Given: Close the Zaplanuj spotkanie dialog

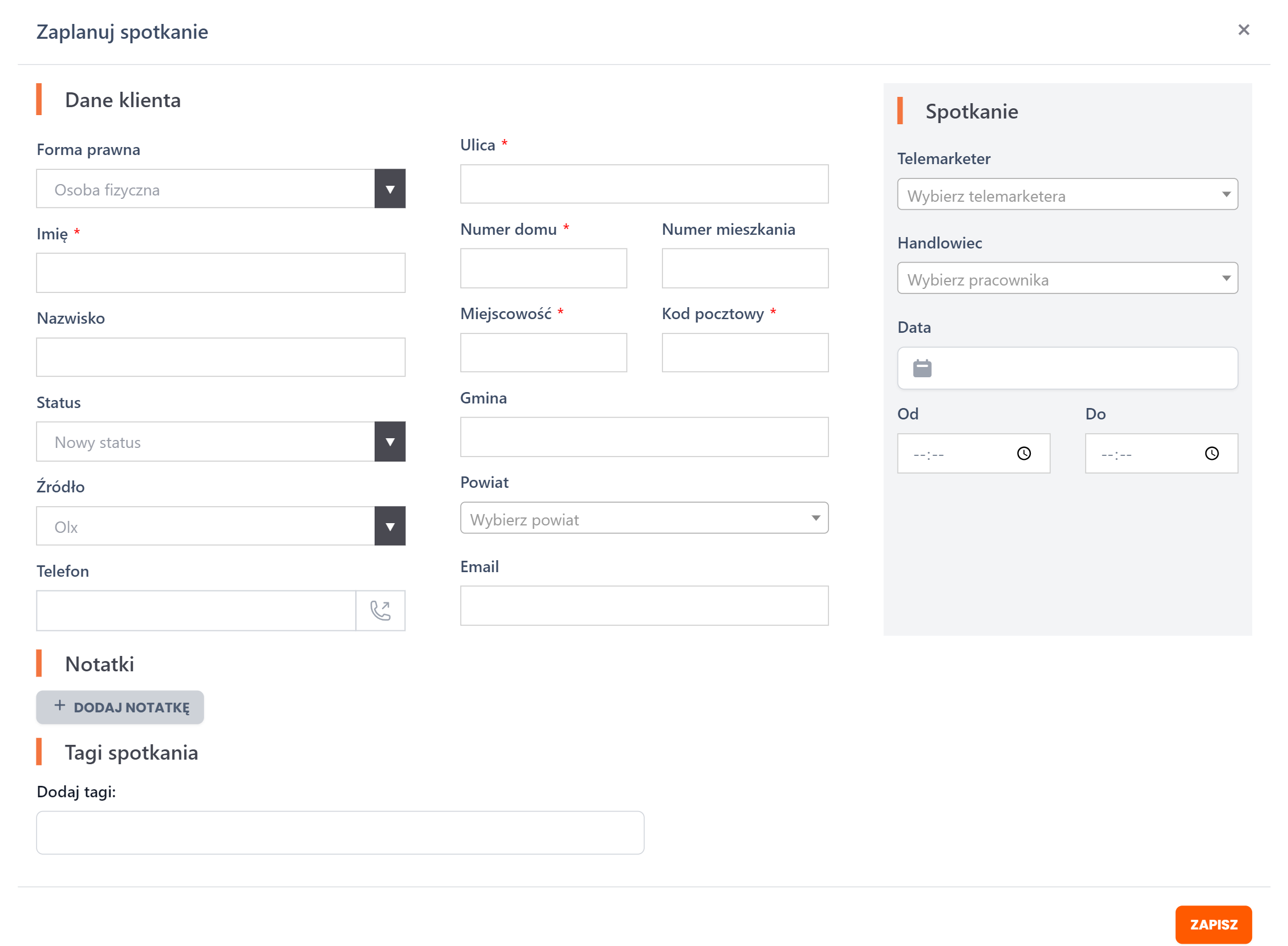Looking at the screenshot, I should pyautogui.click(x=1243, y=30).
